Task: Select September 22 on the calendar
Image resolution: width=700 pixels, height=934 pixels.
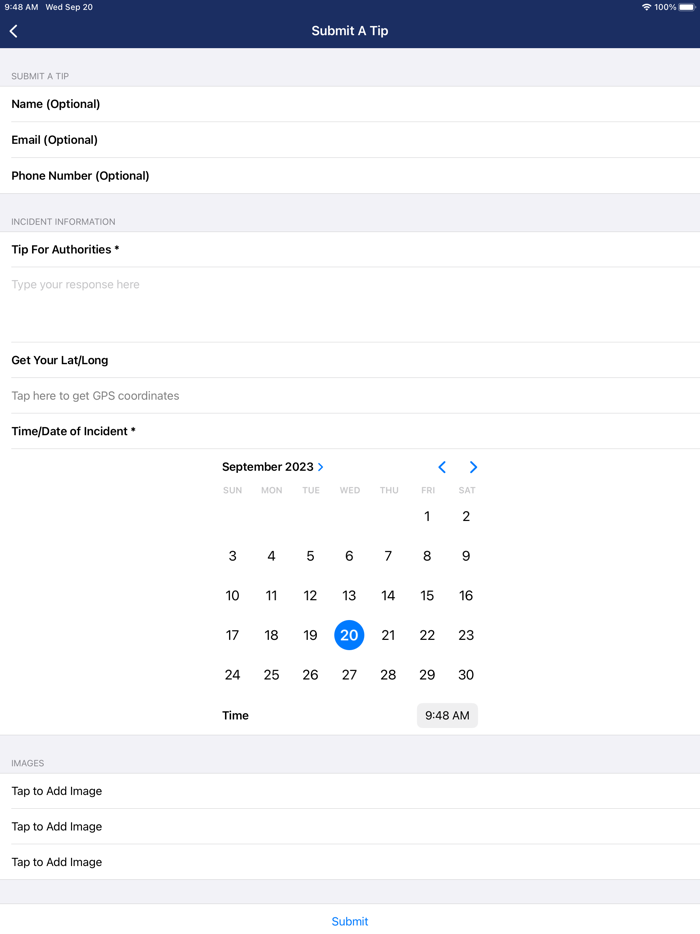Action: click(x=427, y=636)
